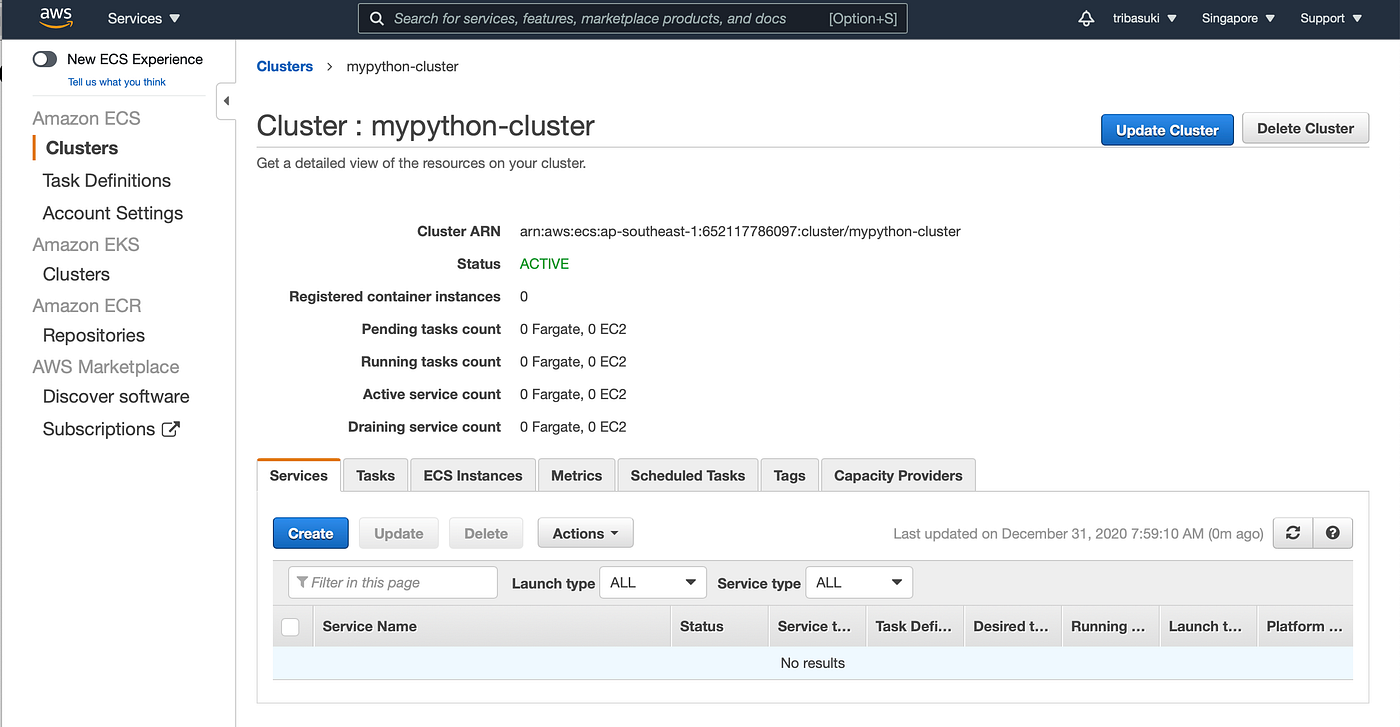
Task: Open the Capacity Providers tab
Action: click(897, 474)
